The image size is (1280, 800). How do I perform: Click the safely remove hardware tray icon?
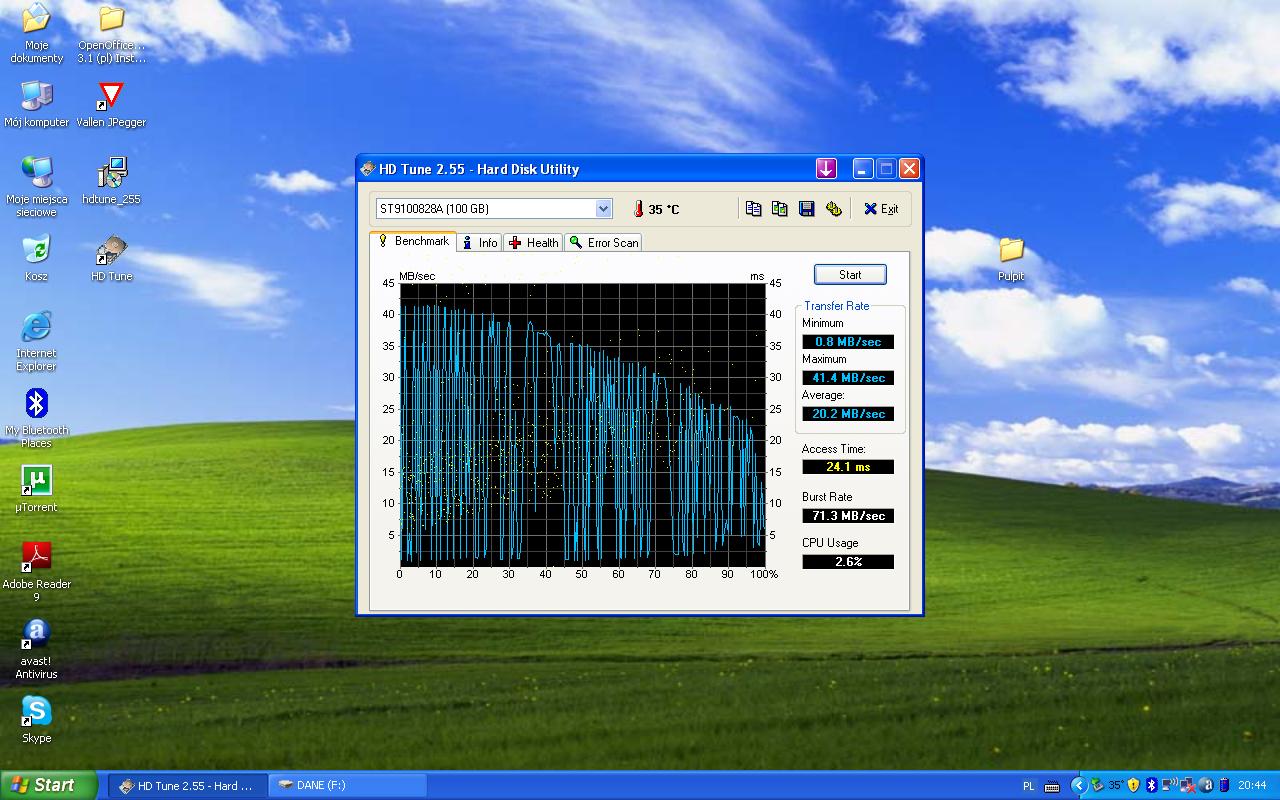[x=1097, y=786]
